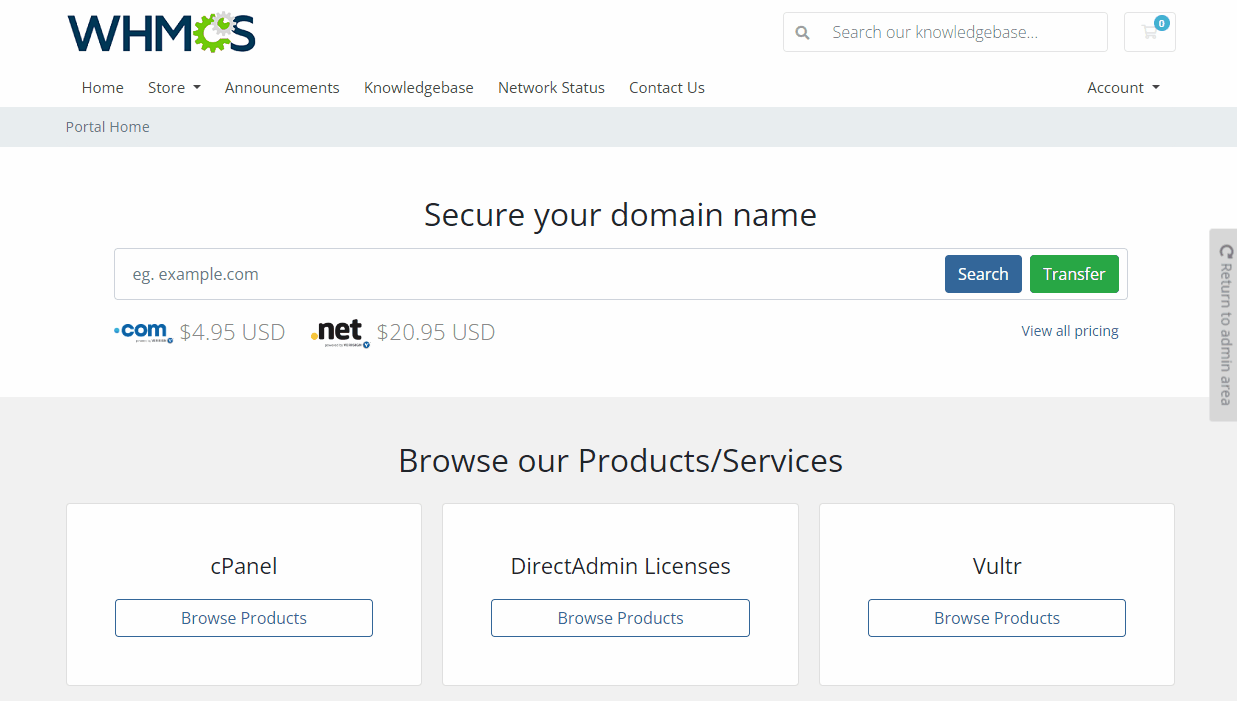This screenshot has width=1237, height=701.
Task: Click the .com domain pricing logo
Action: [x=142, y=331]
